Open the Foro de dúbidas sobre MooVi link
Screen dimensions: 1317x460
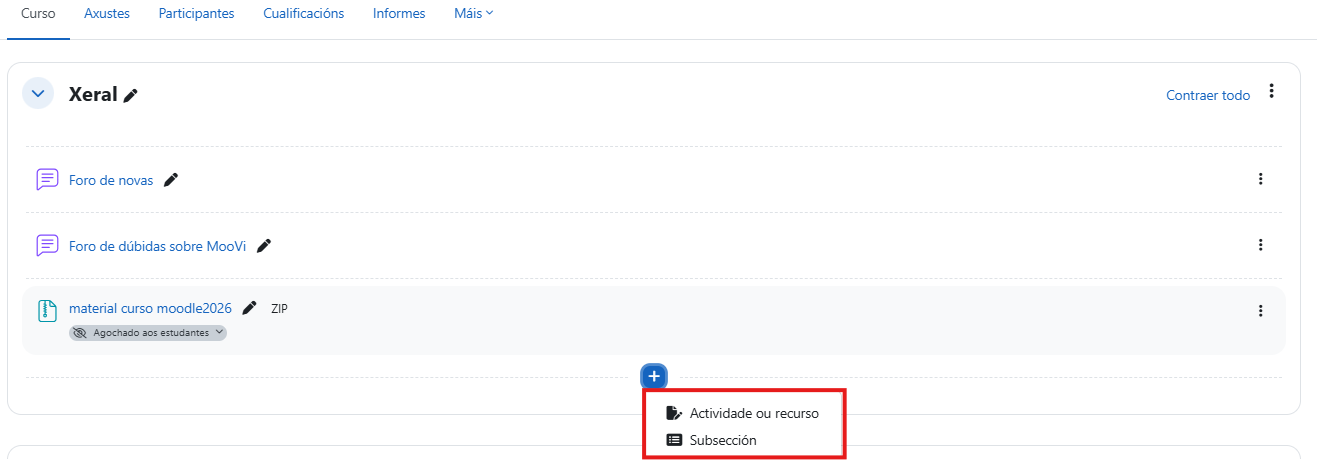click(x=157, y=246)
